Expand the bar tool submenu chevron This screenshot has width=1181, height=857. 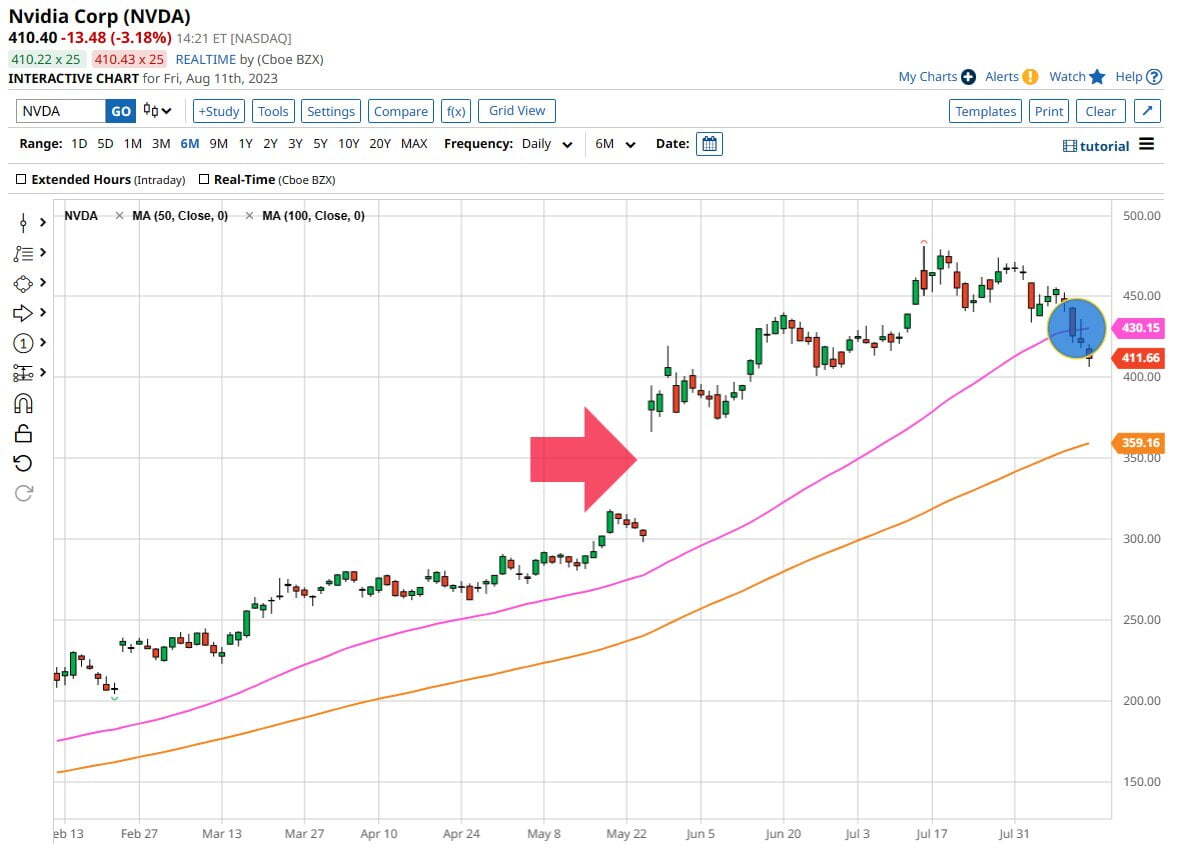click(x=43, y=222)
